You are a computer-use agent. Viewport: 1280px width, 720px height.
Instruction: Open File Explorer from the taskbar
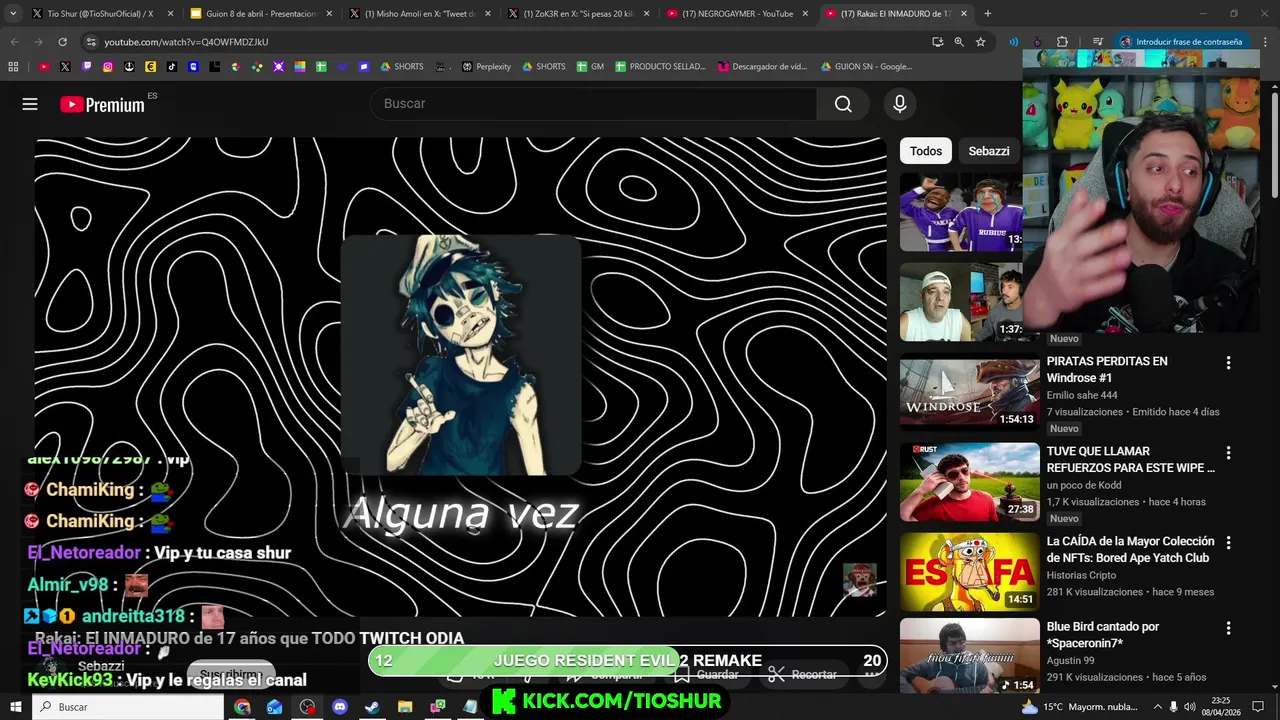[x=404, y=707]
